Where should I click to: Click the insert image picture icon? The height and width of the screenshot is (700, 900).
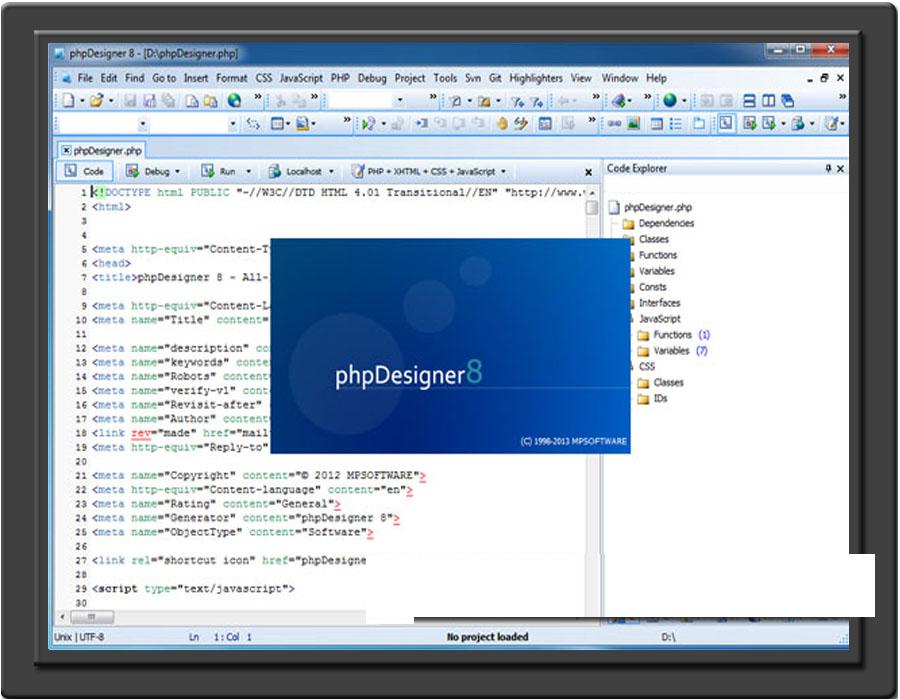(x=633, y=123)
